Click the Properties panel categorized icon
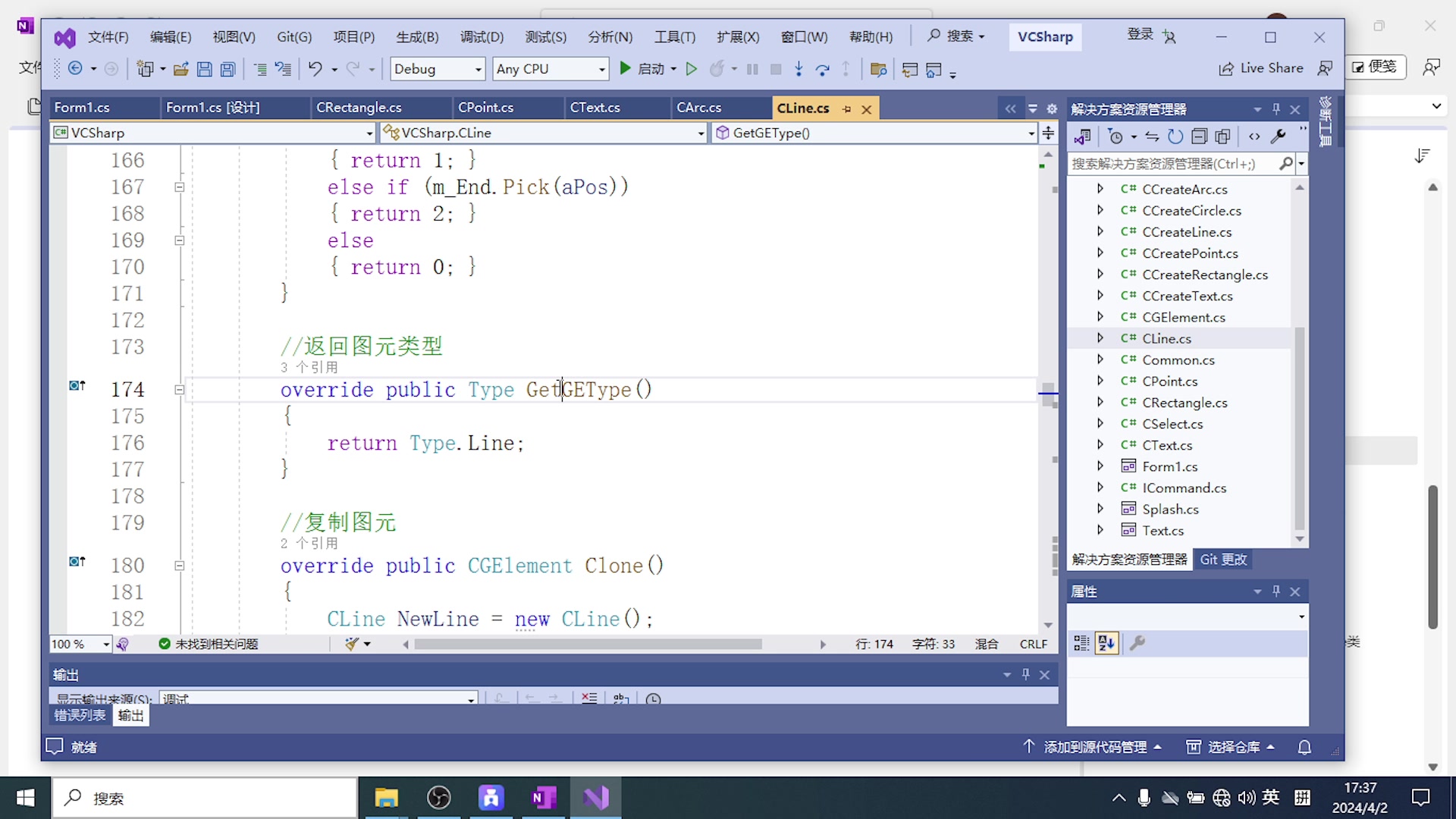This screenshot has width=1456, height=819. [x=1081, y=643]
